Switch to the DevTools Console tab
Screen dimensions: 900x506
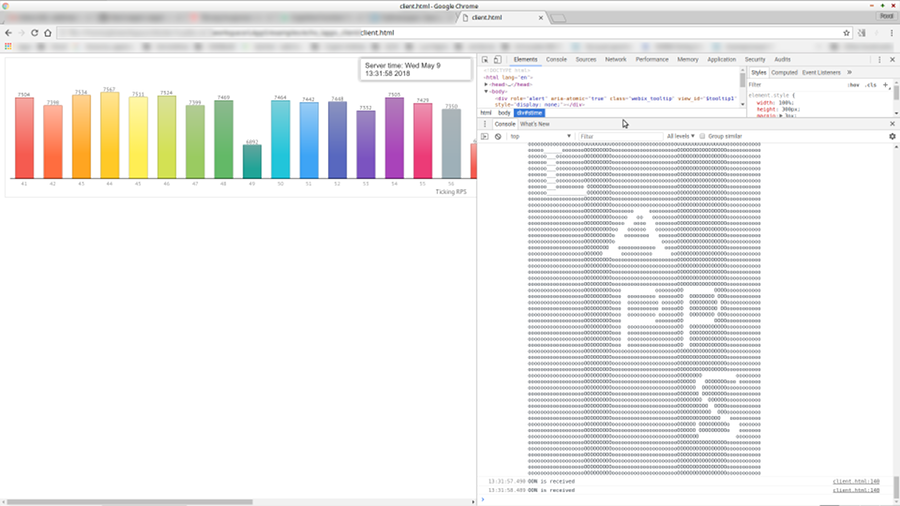(556, 60)
